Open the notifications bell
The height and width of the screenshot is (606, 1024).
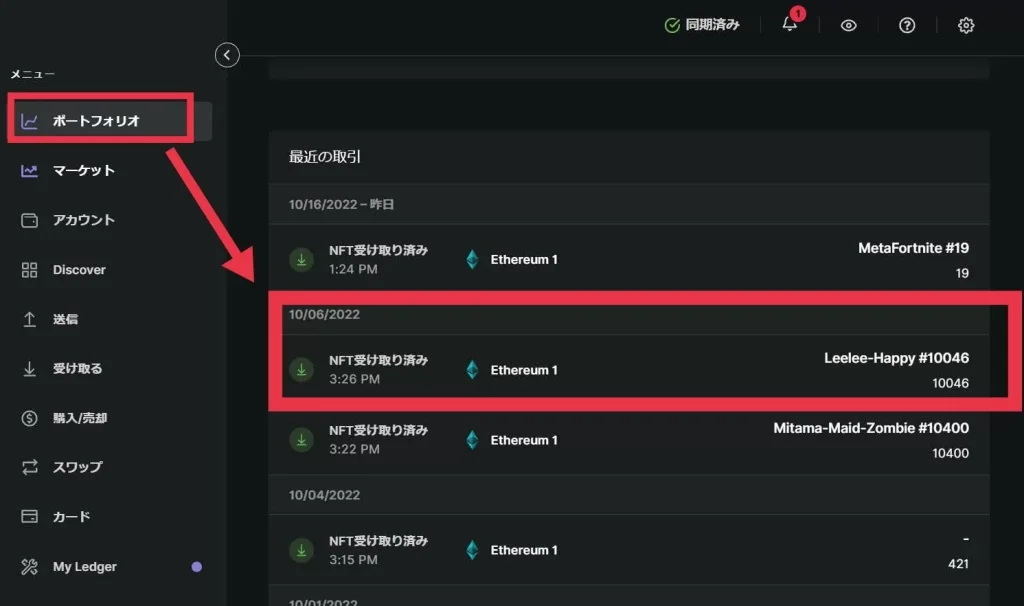coord(790,24)
